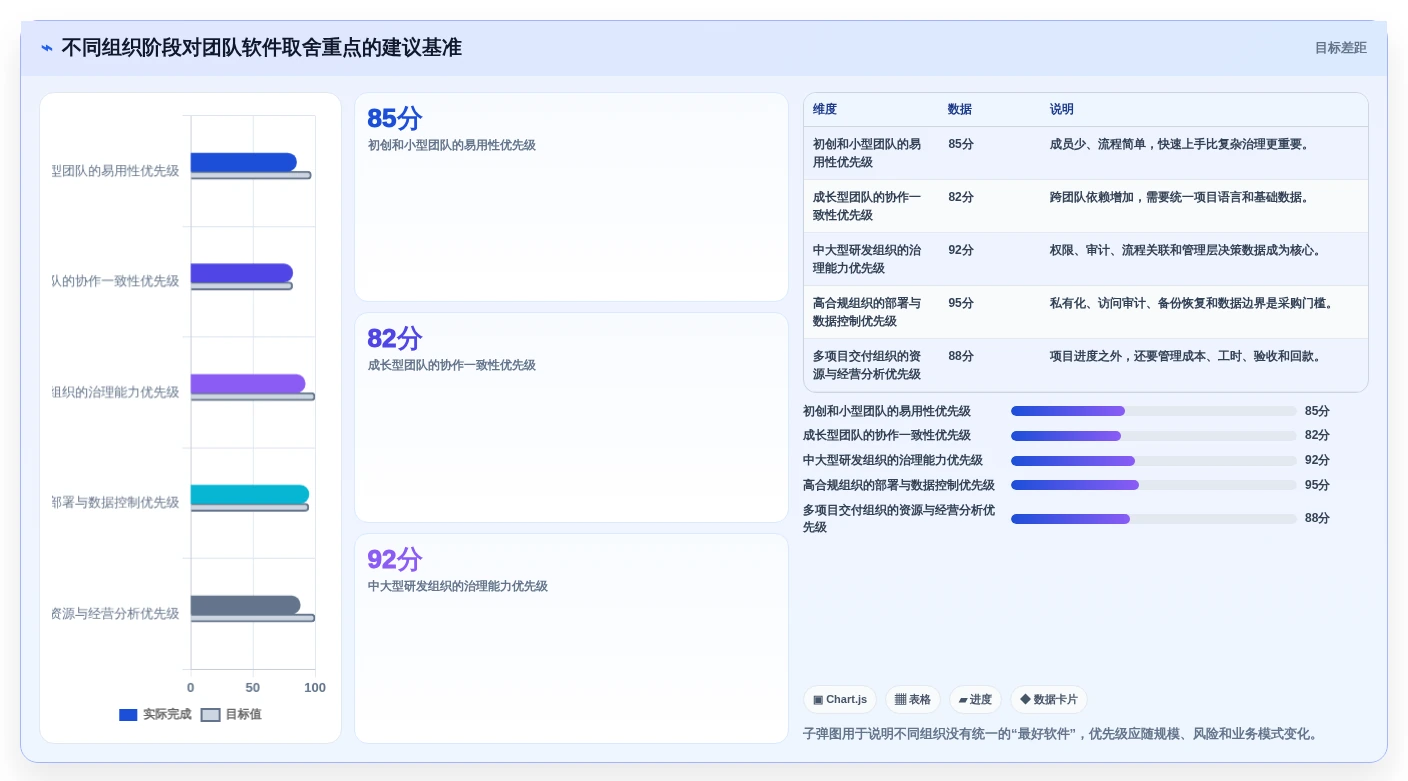
Task: Click the 目标差距 label in header
Action: click(x=1340, y=48)
